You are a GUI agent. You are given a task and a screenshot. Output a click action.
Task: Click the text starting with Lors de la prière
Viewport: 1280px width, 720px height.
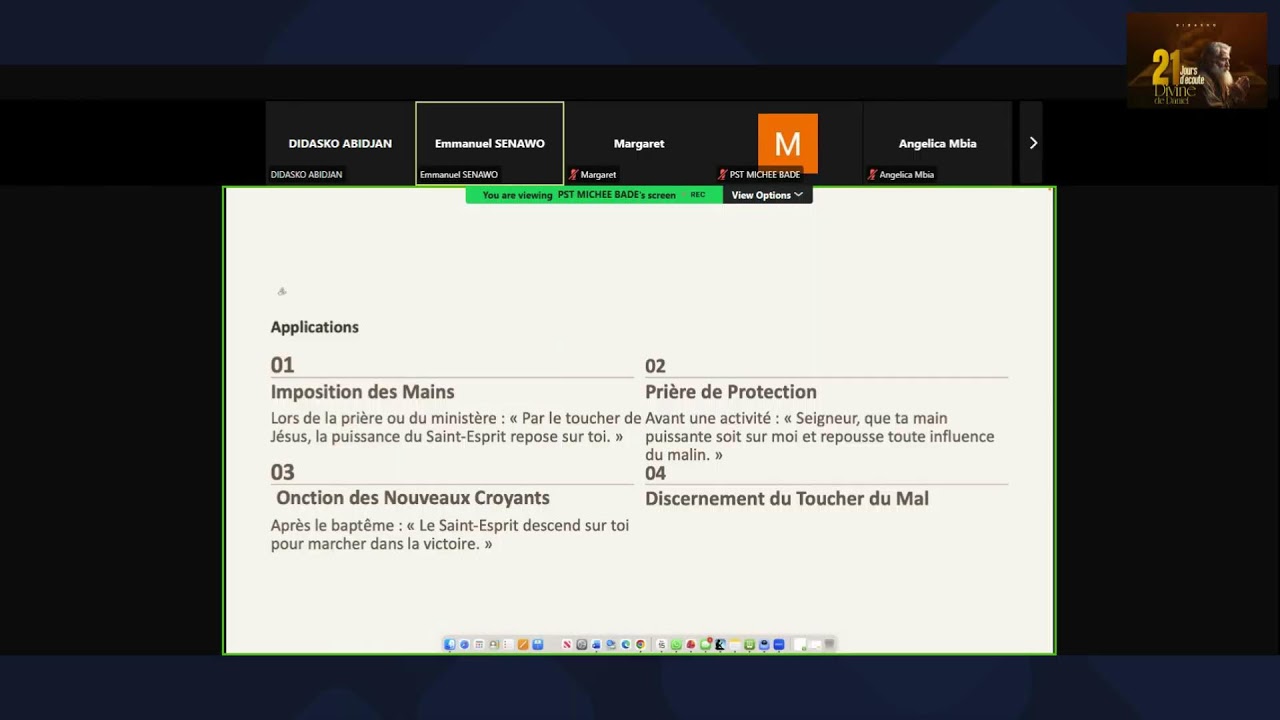point(455,427)
